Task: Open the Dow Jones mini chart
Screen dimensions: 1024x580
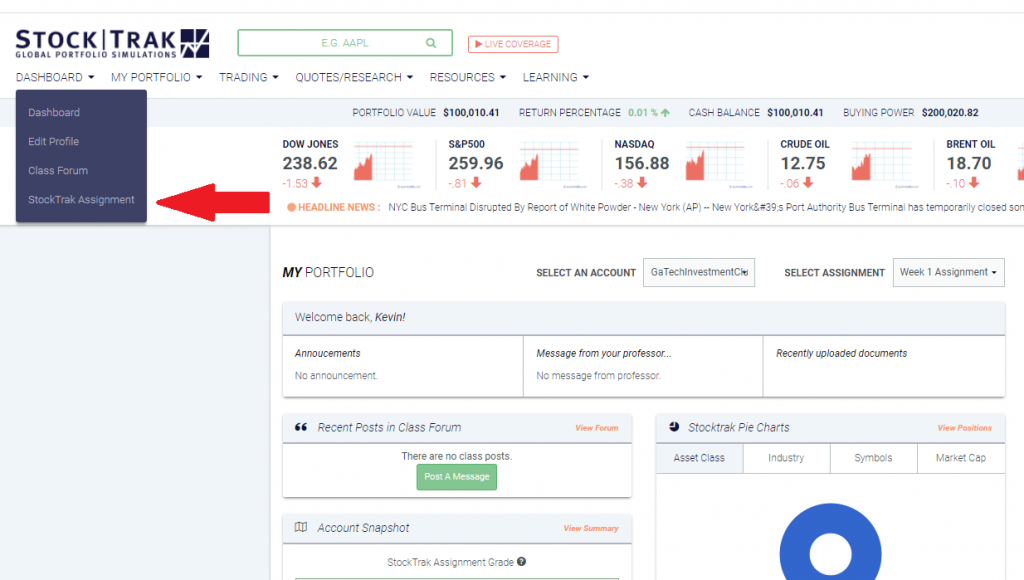Action: click(384, 163)
